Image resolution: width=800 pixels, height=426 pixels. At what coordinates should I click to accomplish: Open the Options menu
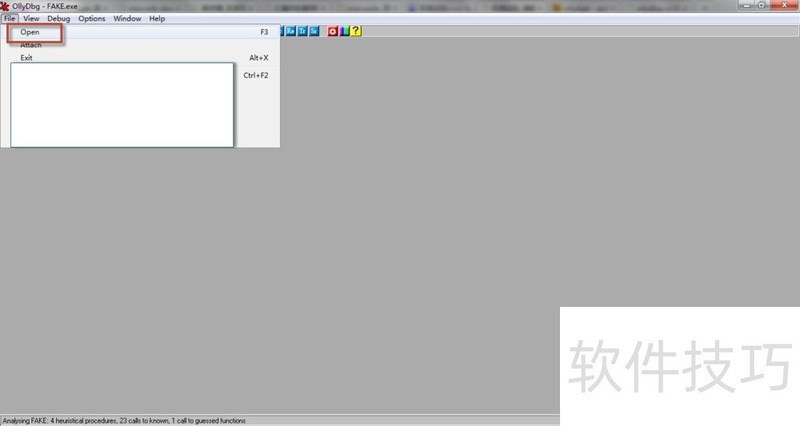click(91, 18)
